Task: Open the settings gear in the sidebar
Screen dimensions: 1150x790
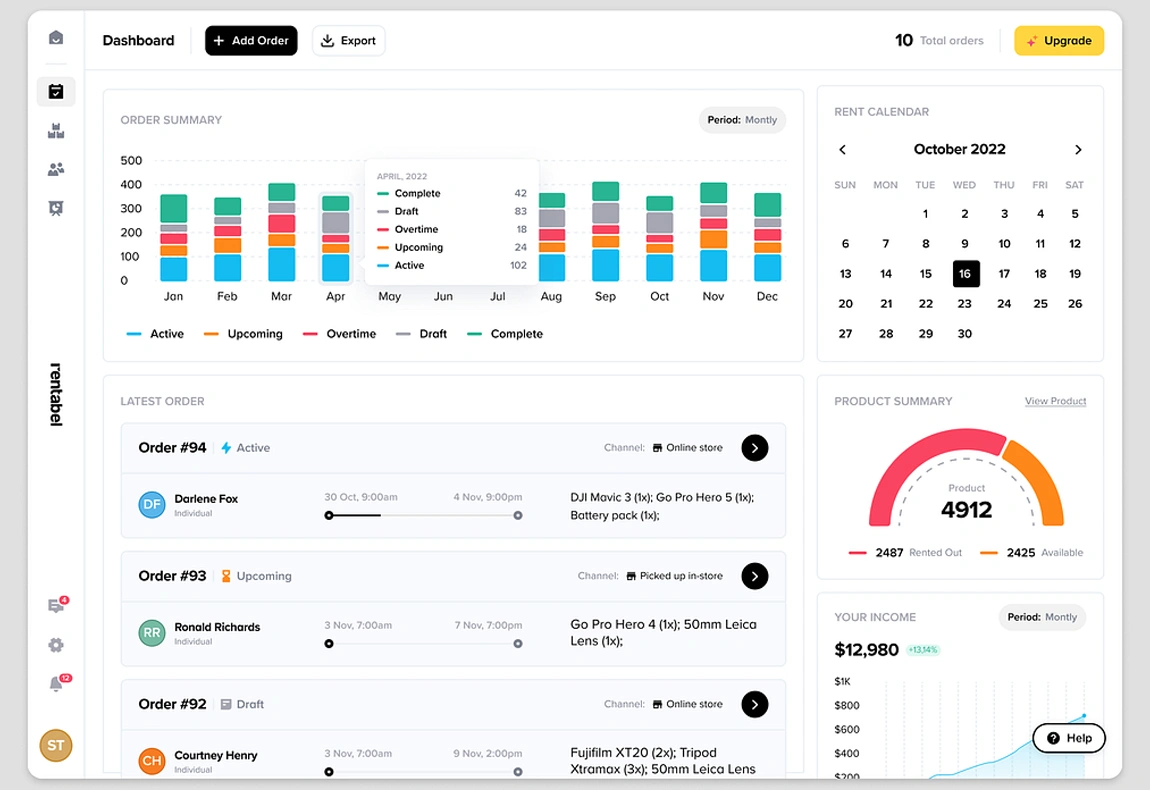Action: [x=56, y=644]
